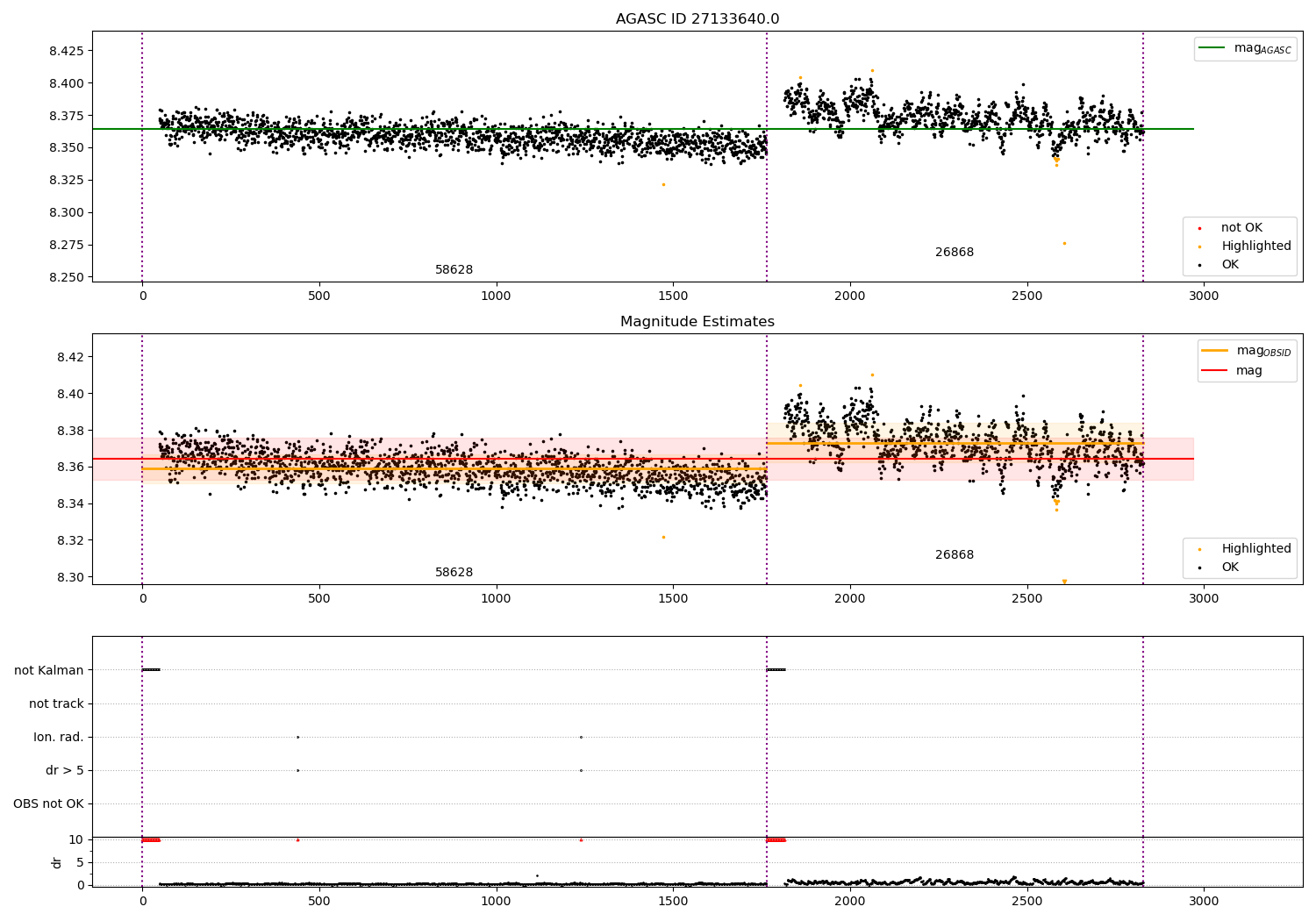Click the dr axis tick label '10'
The image size is (1316, 921).
point(77,839)
